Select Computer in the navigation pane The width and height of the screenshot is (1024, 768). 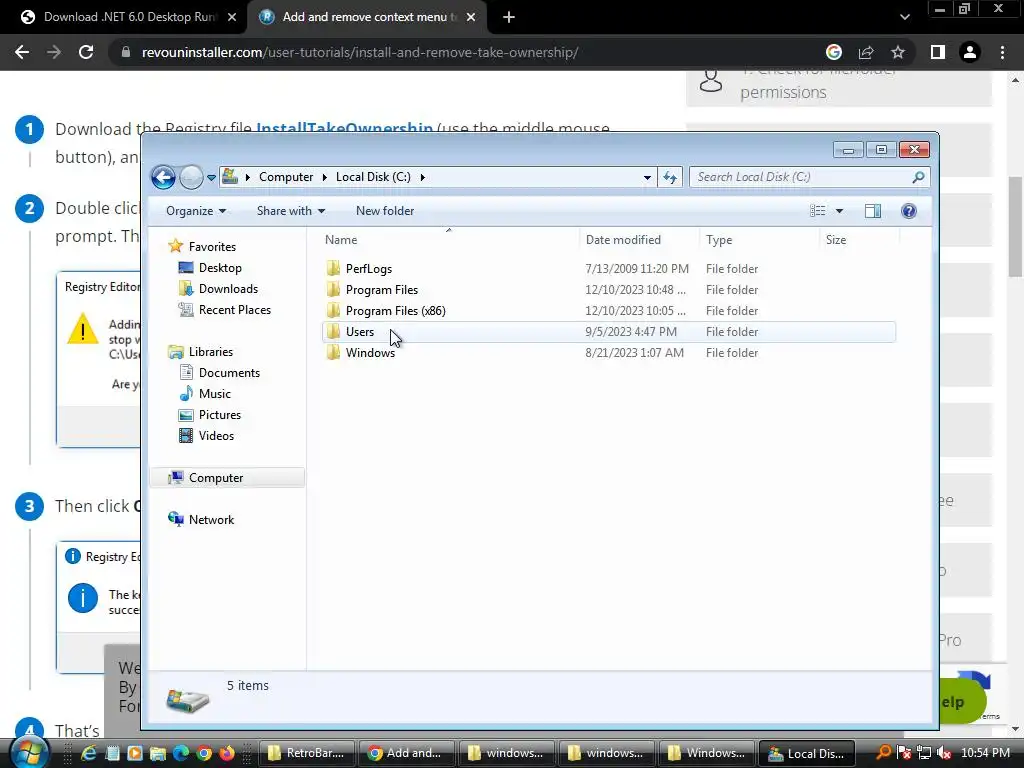coord(227,477)
